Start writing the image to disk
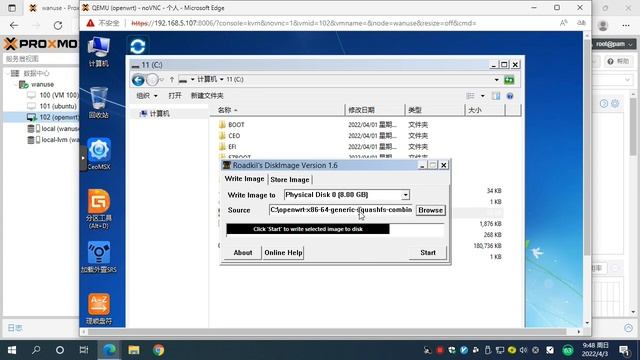Viewport: 640px width, 360px height. coord(428,253)
